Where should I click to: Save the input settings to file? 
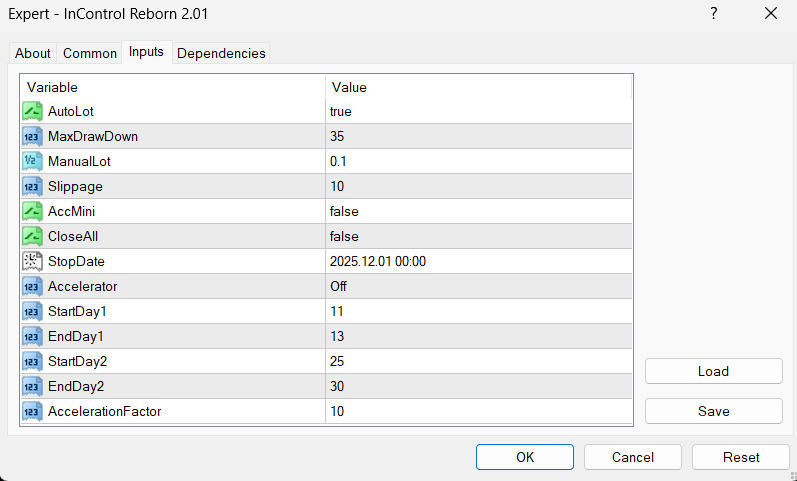pyautogui.click(x=713, y=411)
